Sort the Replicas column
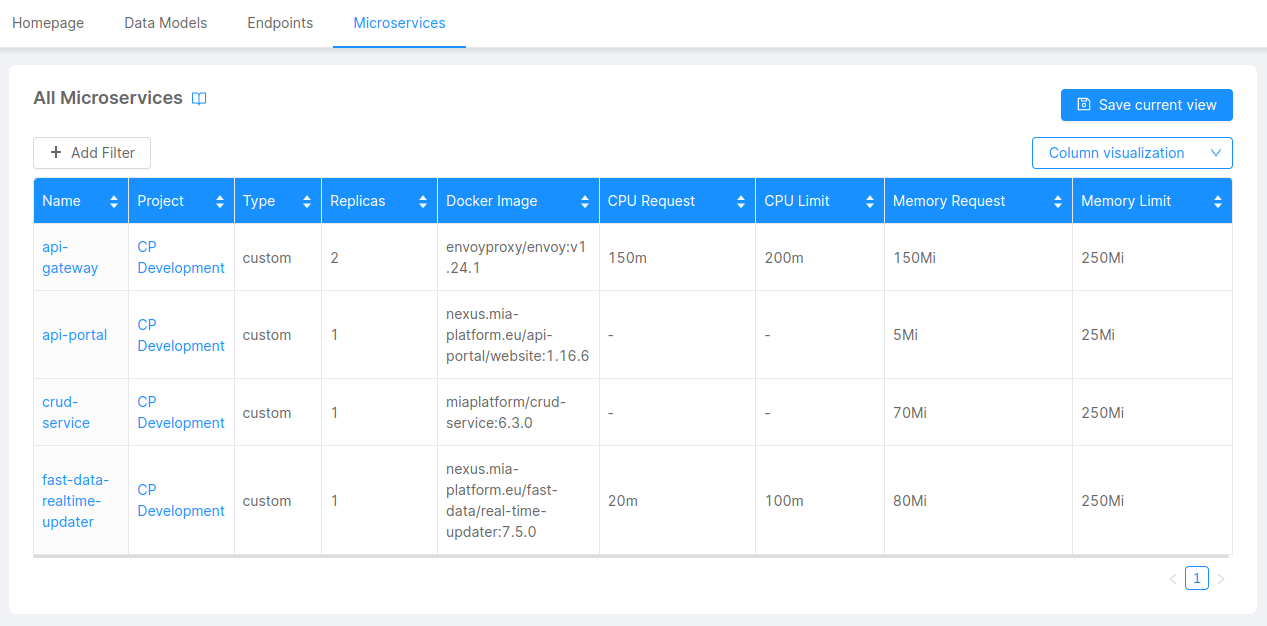The width and height of the screenshot is (1267, 626). tap(421, 200)
